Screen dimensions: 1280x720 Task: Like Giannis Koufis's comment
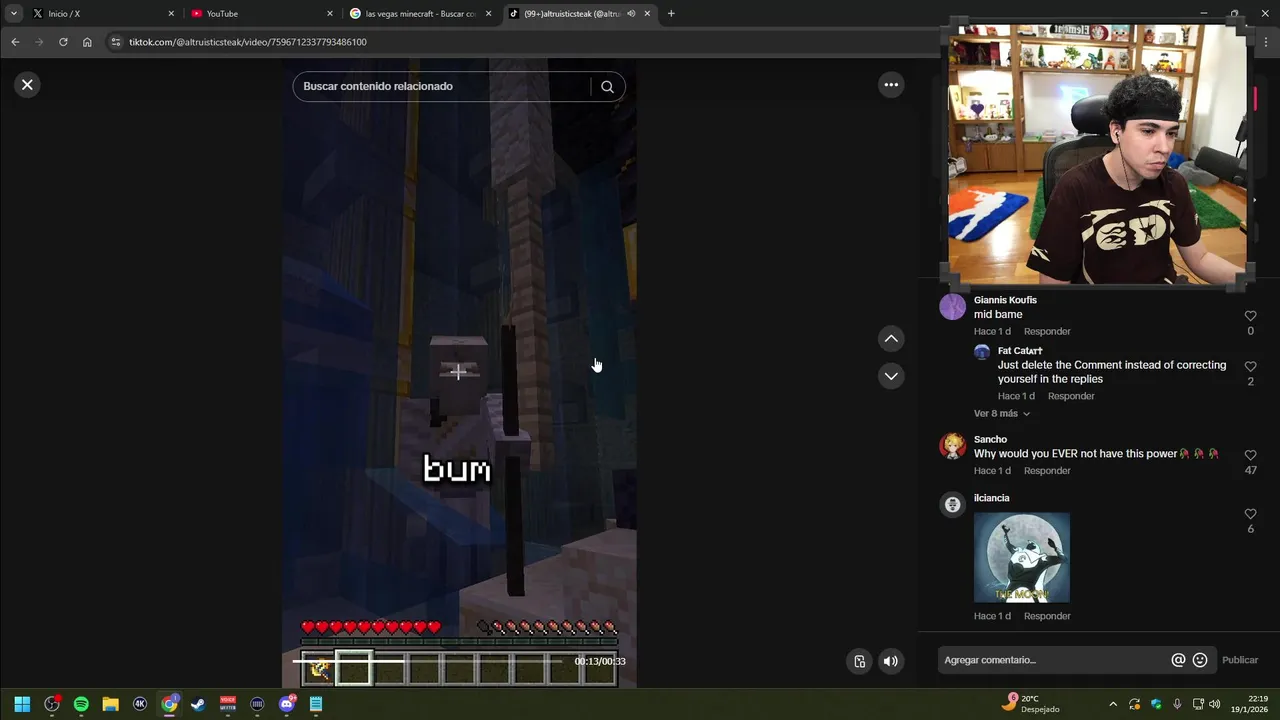pos(1250,316)
